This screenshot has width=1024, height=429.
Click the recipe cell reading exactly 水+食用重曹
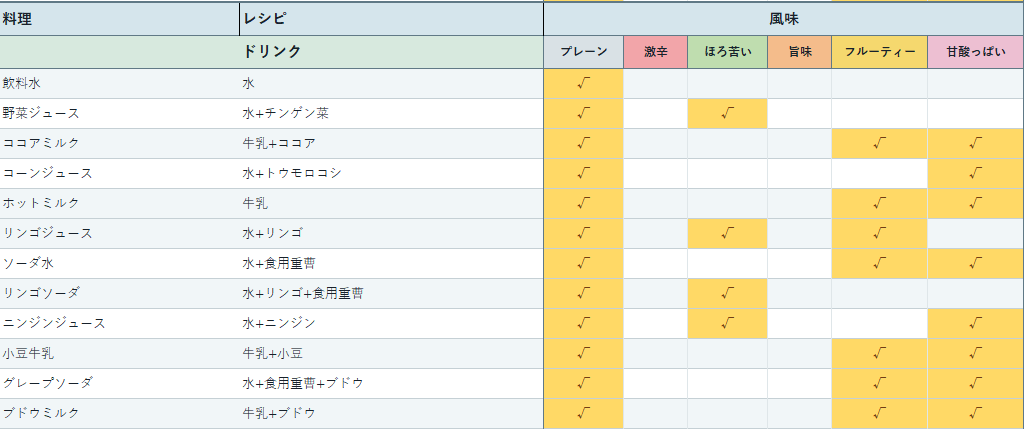pyautogui.click(x=391, y=264)
